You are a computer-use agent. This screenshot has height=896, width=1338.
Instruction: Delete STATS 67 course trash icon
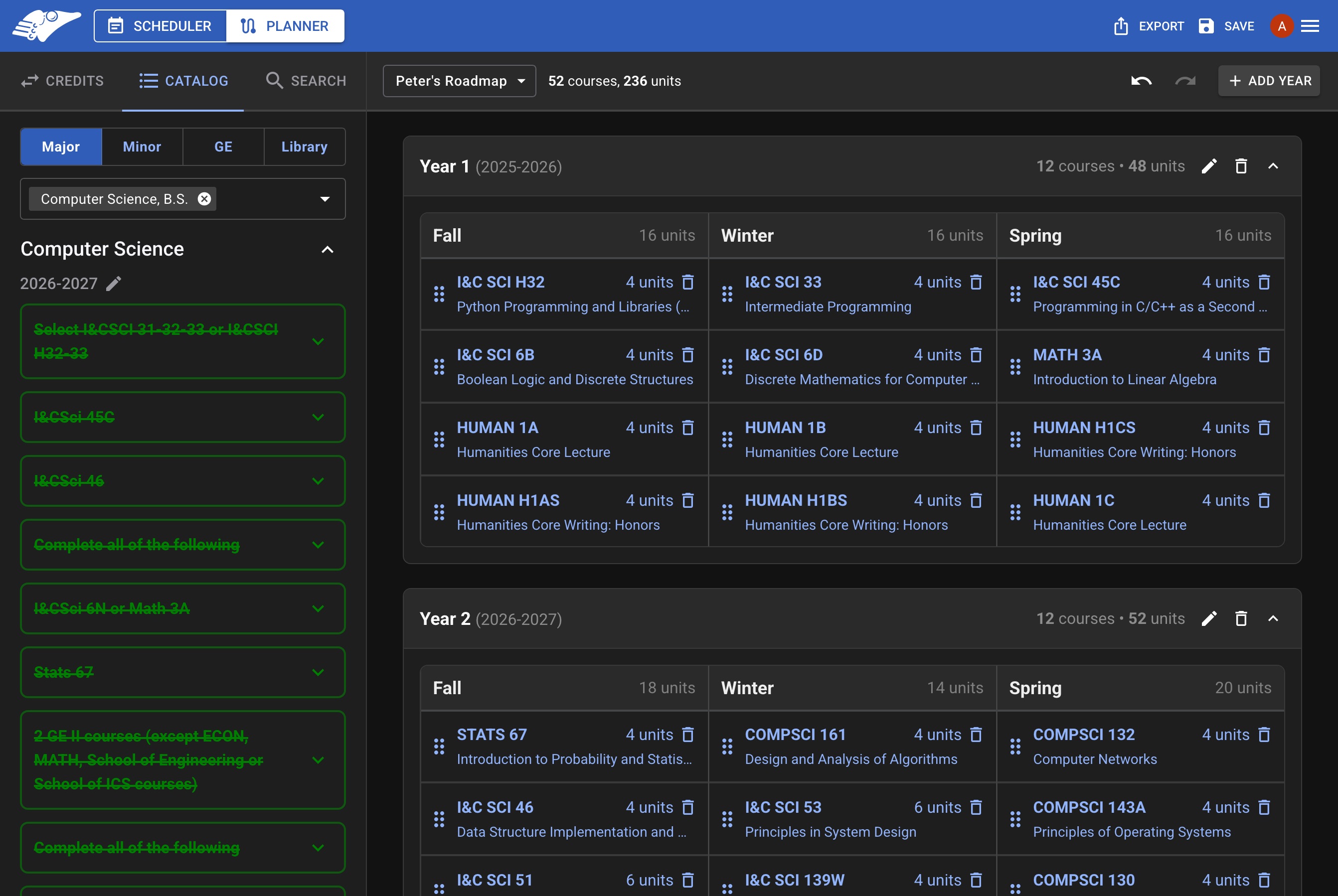click(688, 734)
